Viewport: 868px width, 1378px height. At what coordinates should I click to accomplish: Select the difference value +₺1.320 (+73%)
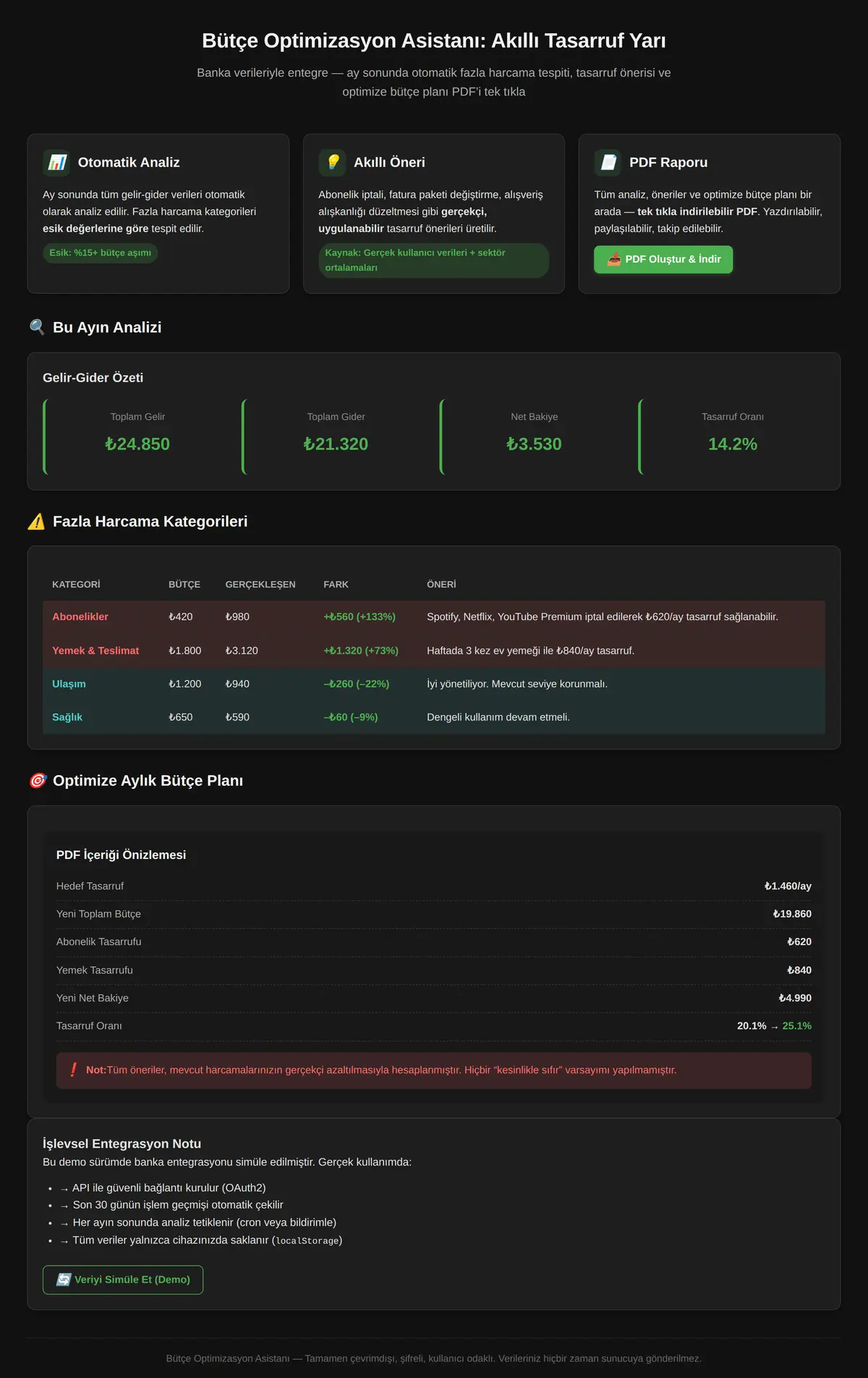361,651
